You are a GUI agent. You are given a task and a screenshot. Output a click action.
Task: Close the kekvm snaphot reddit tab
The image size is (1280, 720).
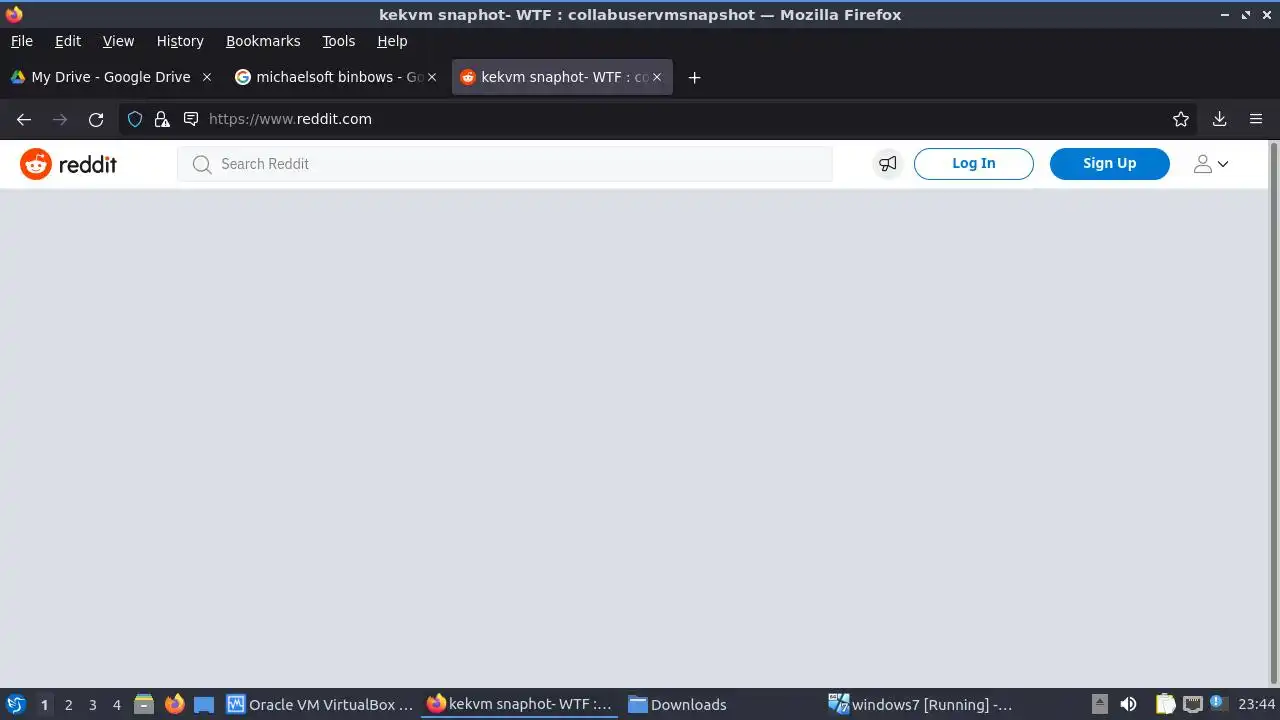point(657,77)
